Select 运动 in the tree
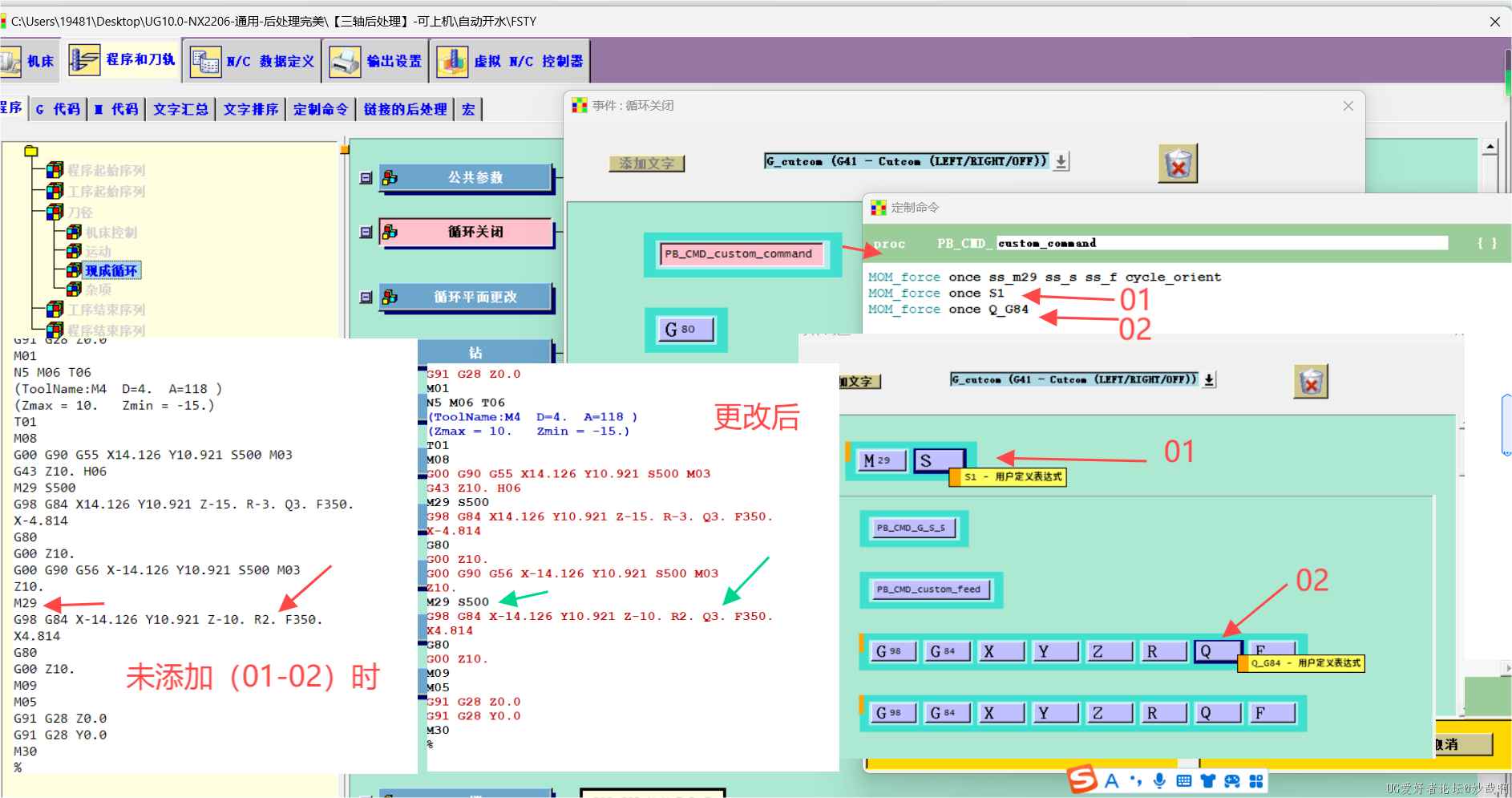The image size is (1512, 798). click(x=99, y=251)
